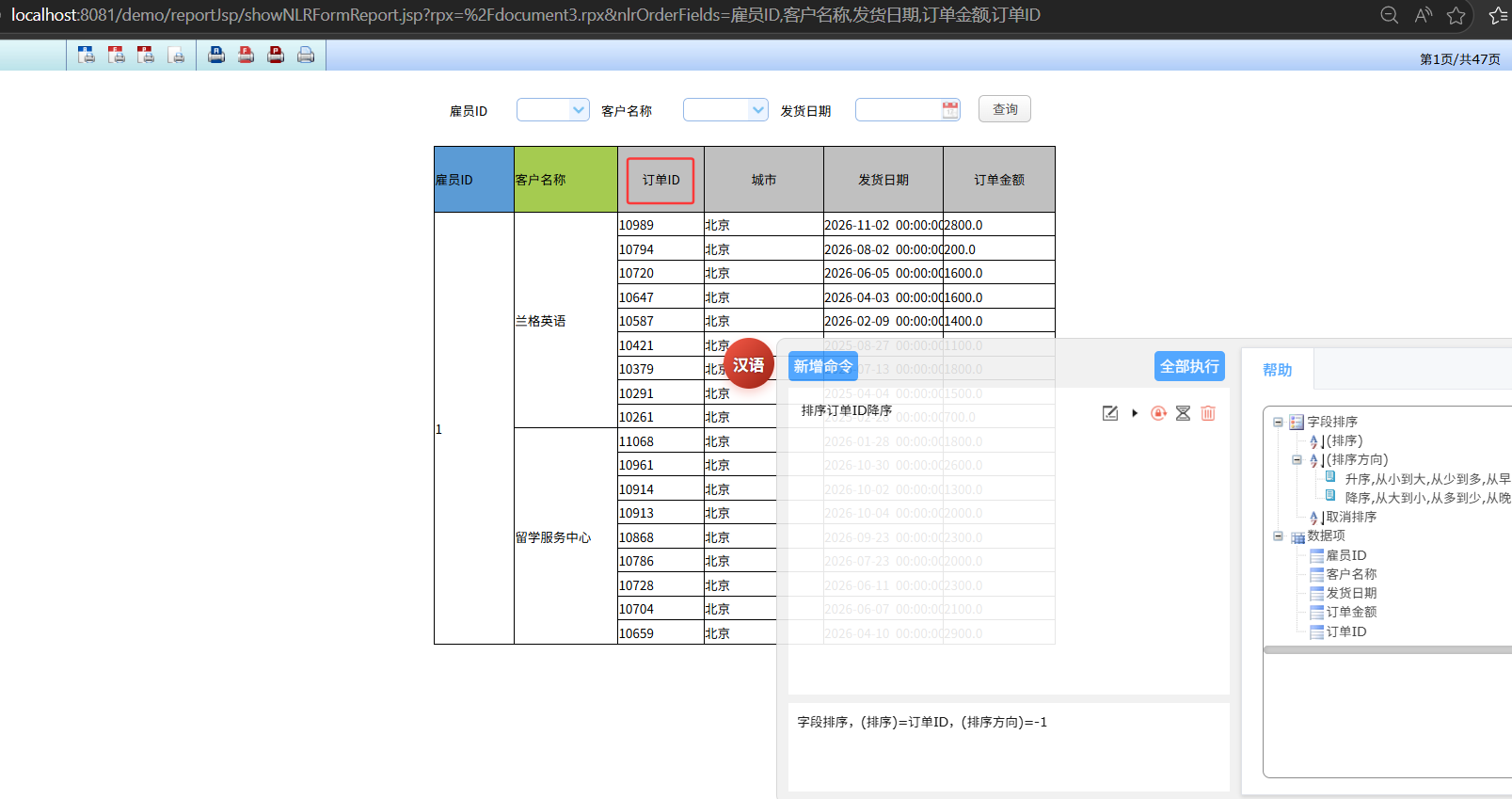Image resolution: width=1512 pixels, height=799 pixels.
Task: Collapse the 数据项 tree node
Action: pos(1278,535)
